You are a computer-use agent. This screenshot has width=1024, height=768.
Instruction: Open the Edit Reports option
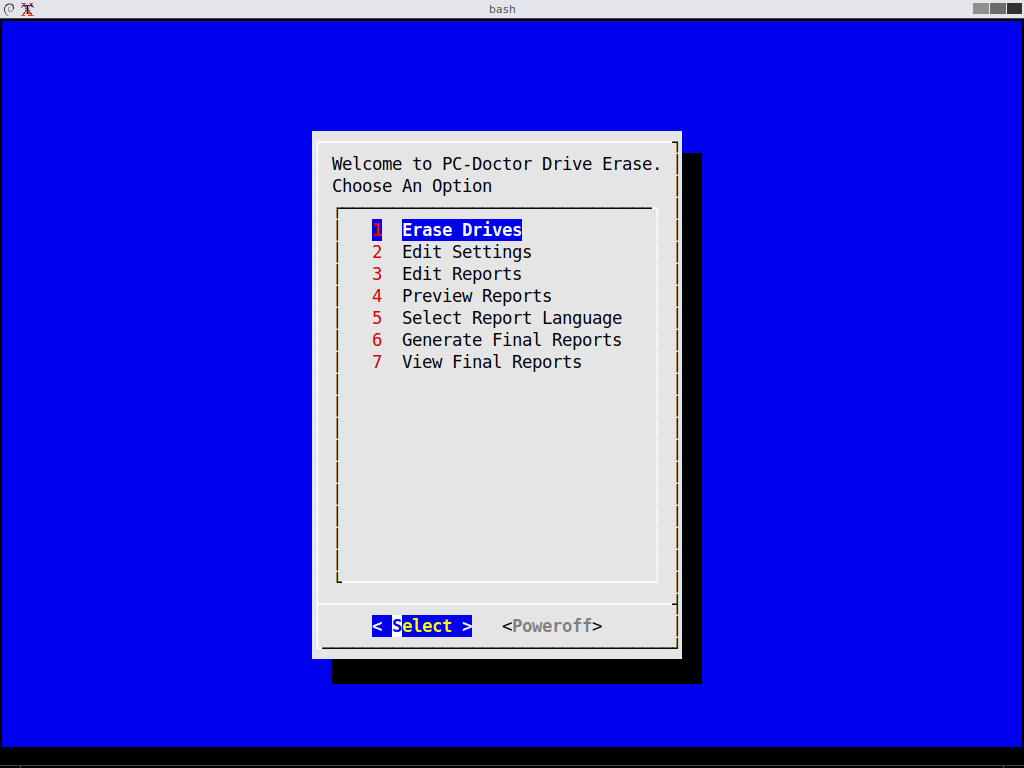pyautogui.click(x=461, y=273)
